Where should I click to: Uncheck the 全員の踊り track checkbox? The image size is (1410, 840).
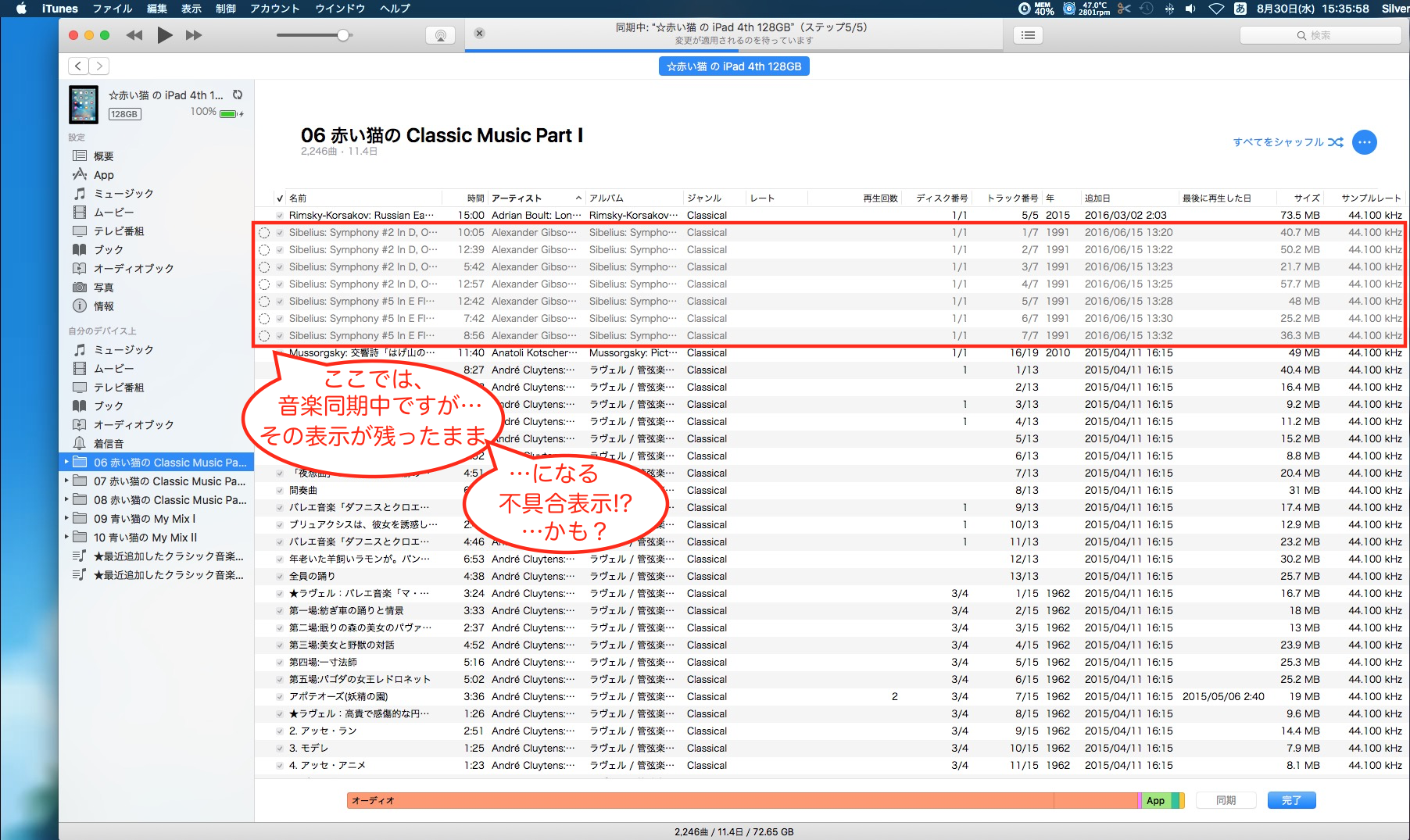[279, 577]
